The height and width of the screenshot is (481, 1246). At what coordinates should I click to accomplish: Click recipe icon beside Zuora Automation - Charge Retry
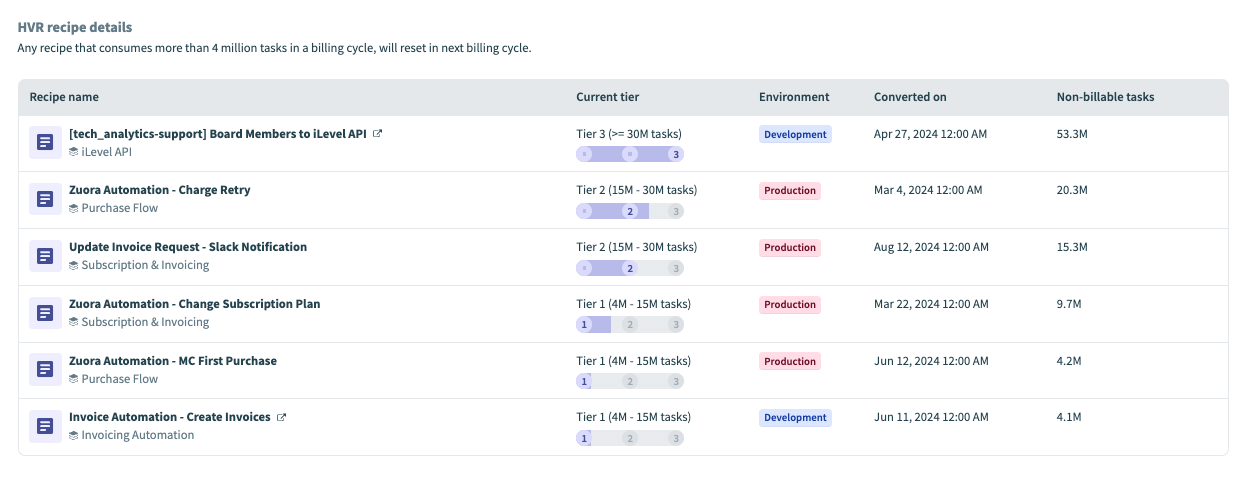pyautogui.click(x=44, y=199)
